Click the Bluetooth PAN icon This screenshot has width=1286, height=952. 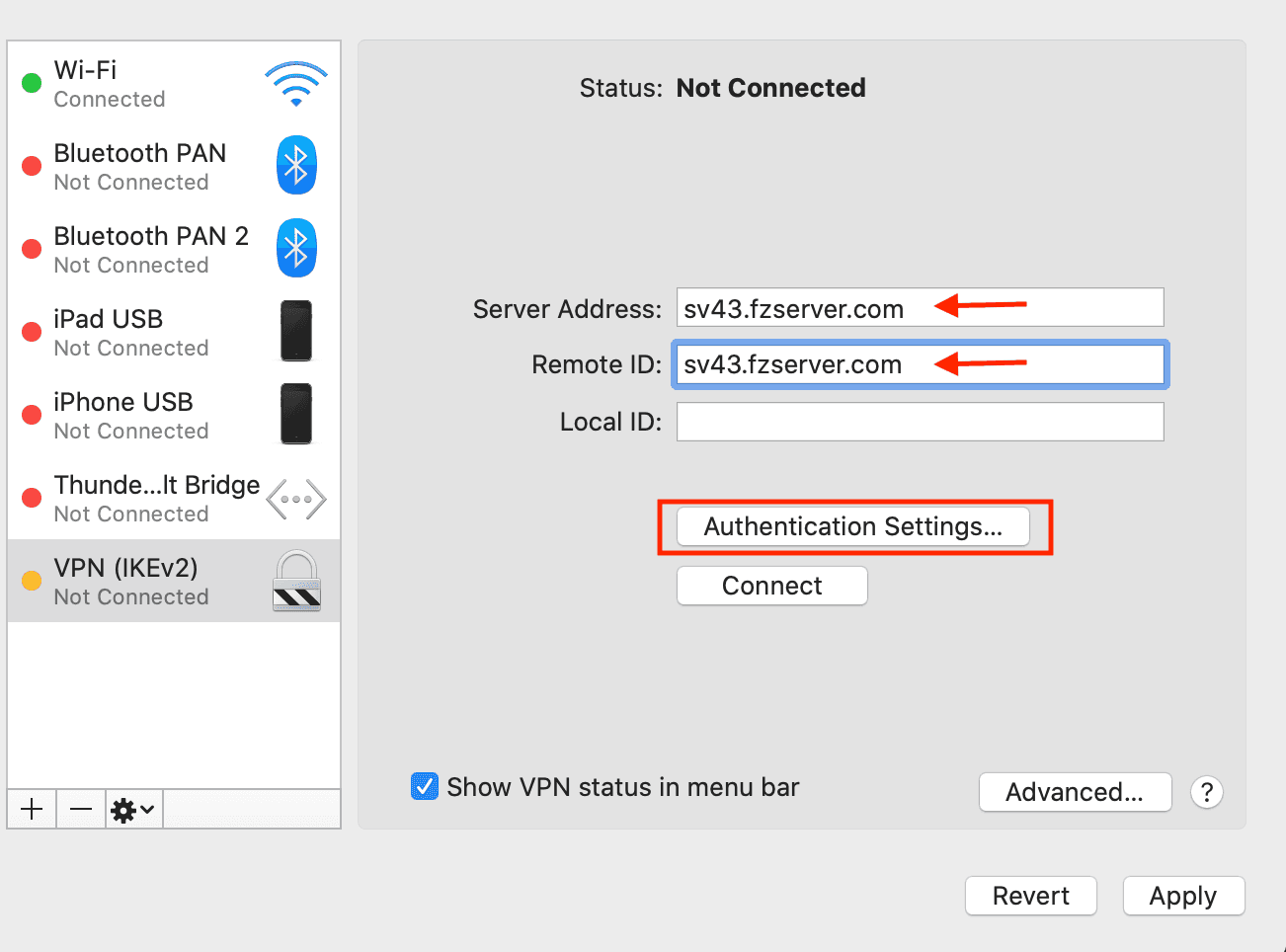pyautogui.click(x=296, y=165)
